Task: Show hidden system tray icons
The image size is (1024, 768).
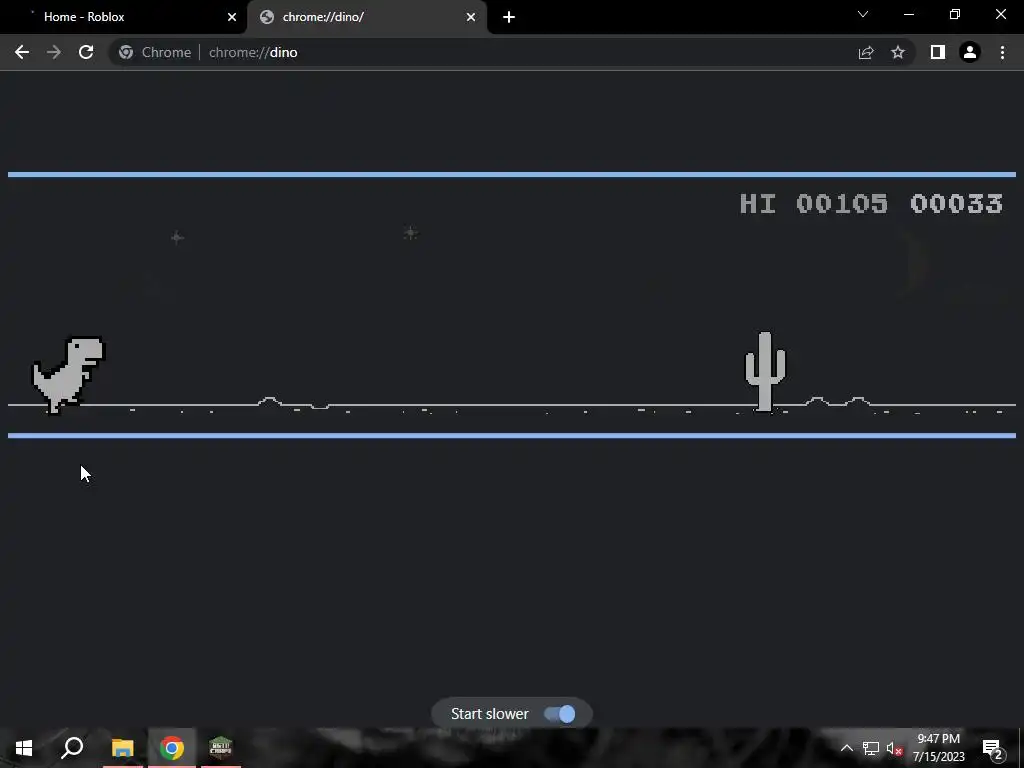Action: 846,748
